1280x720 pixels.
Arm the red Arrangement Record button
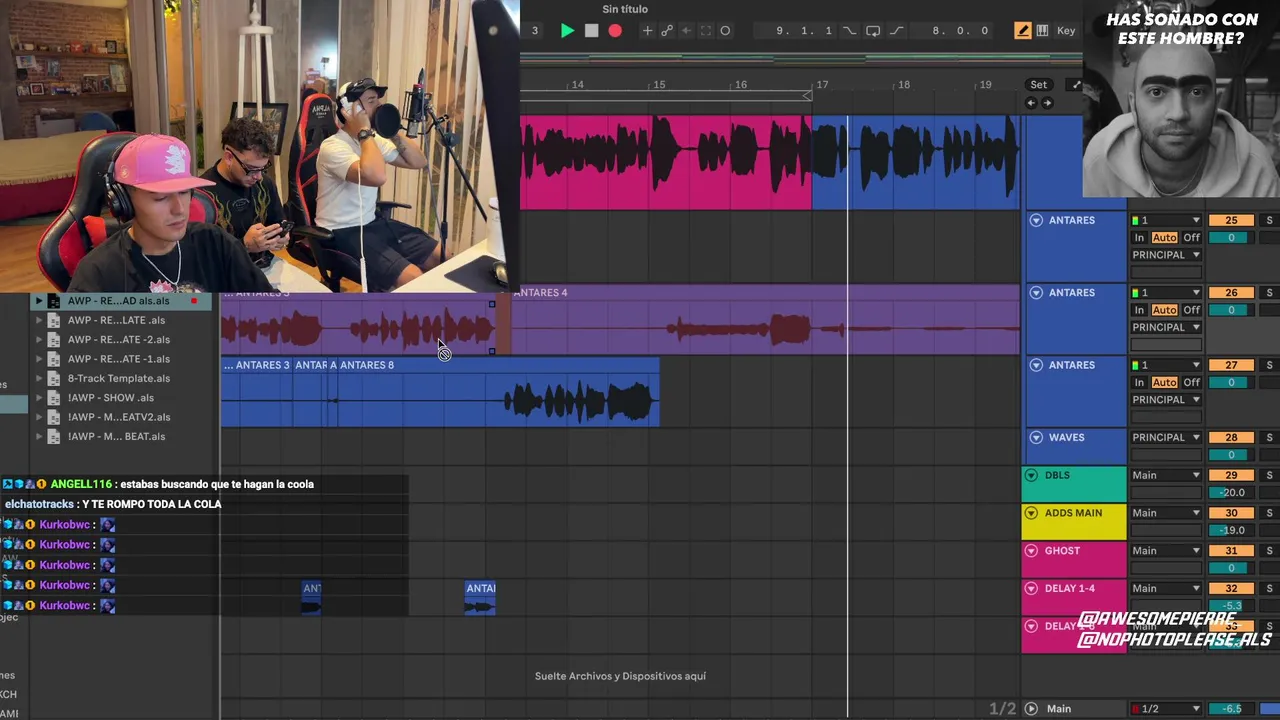point(615,31)
